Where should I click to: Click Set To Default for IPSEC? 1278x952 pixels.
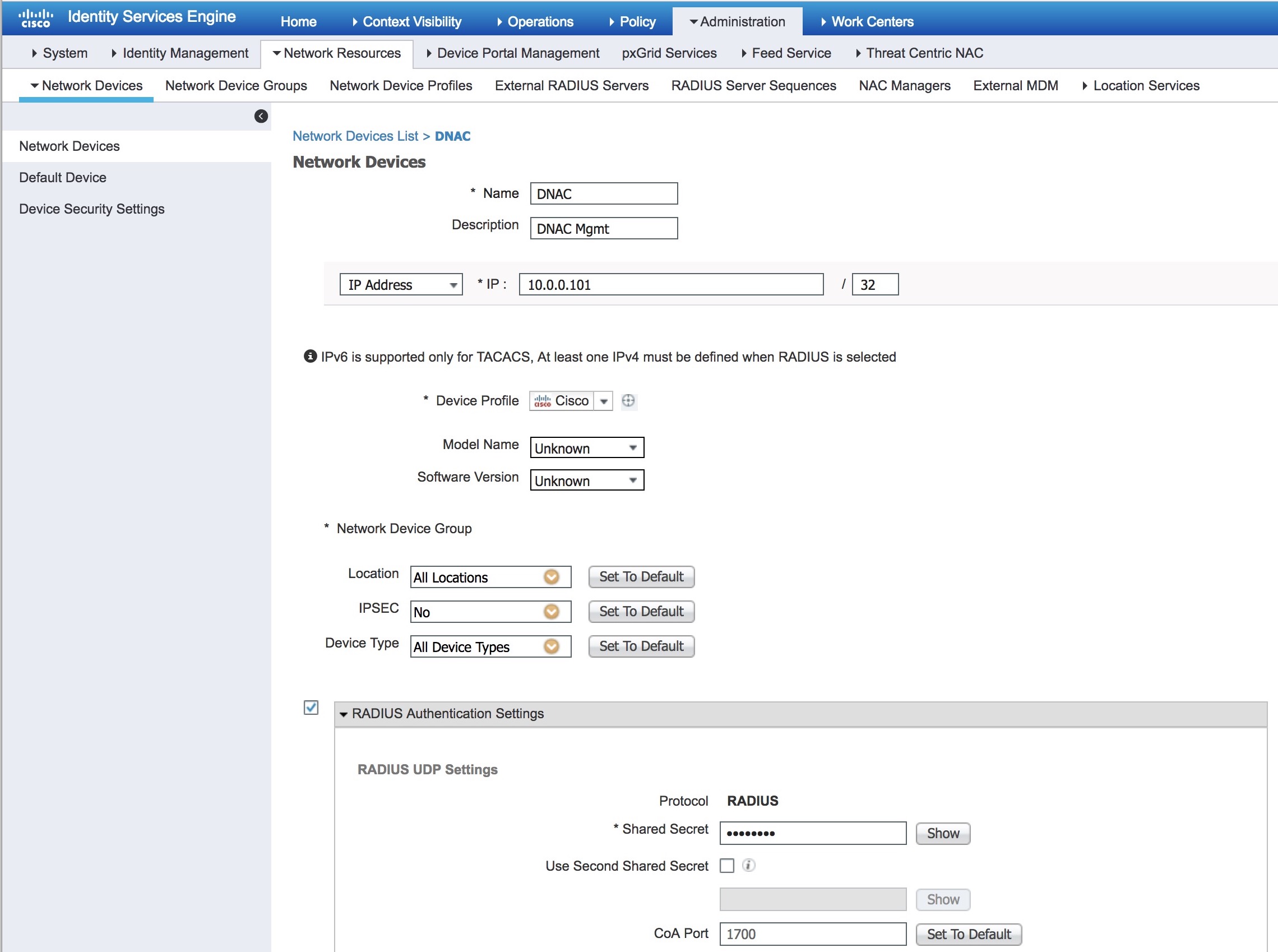pos(641,612)
